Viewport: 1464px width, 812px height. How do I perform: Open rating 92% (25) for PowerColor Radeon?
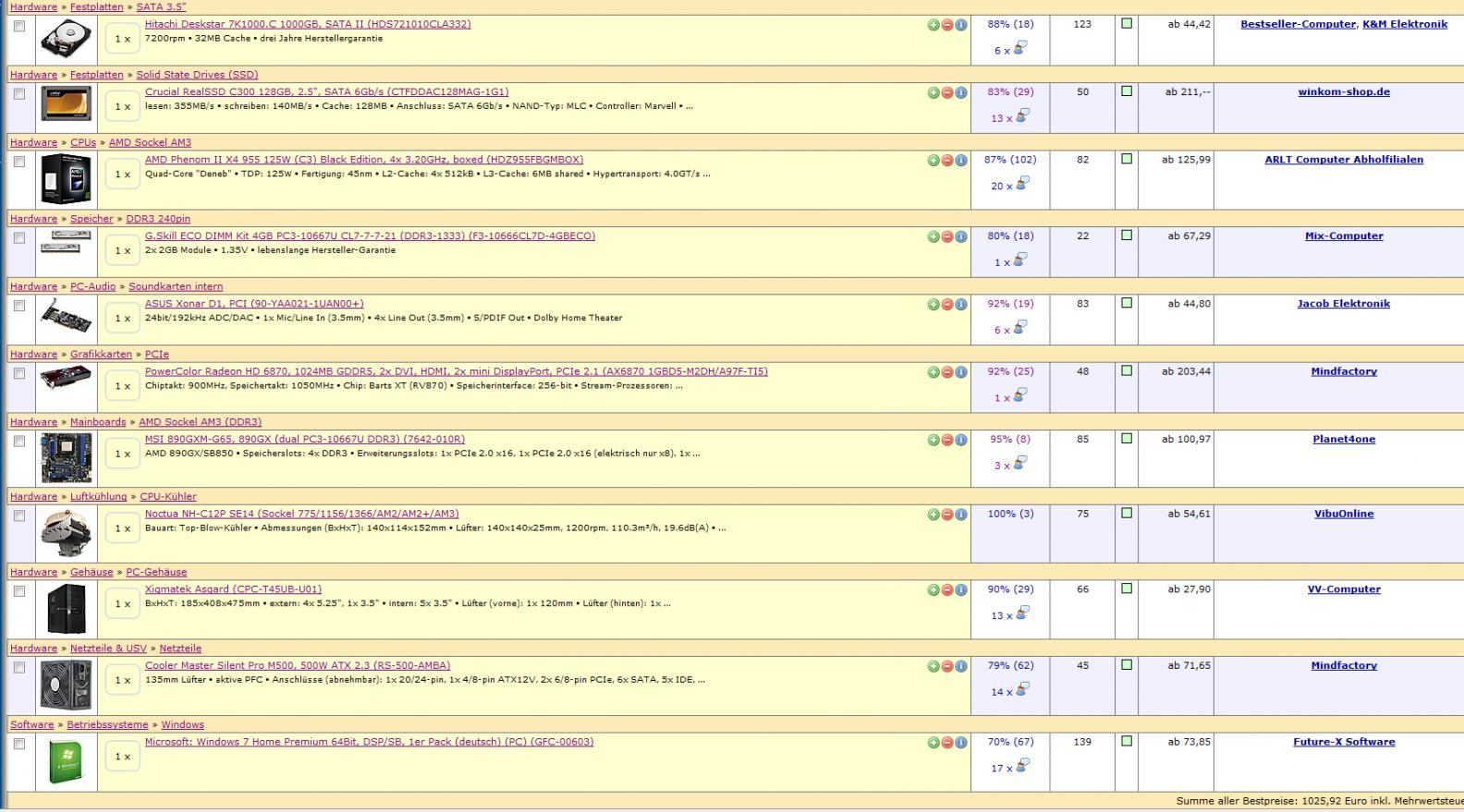1010,371
